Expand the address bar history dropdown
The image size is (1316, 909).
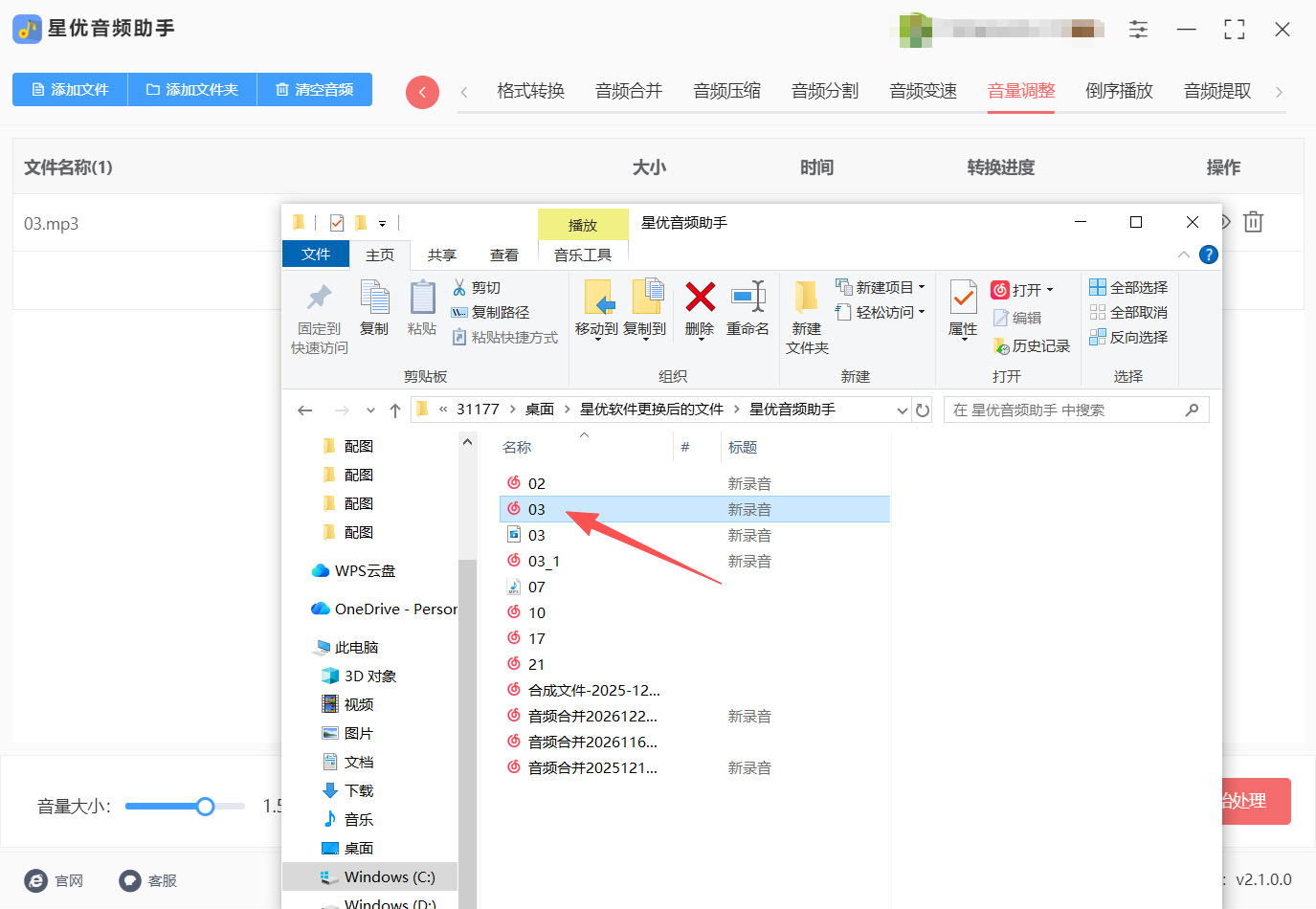[903, 410]
